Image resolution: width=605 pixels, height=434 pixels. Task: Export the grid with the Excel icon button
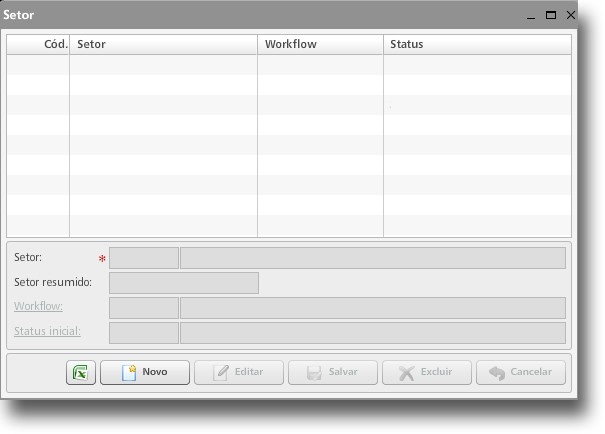pyautogui.click(x=81, y=373)
